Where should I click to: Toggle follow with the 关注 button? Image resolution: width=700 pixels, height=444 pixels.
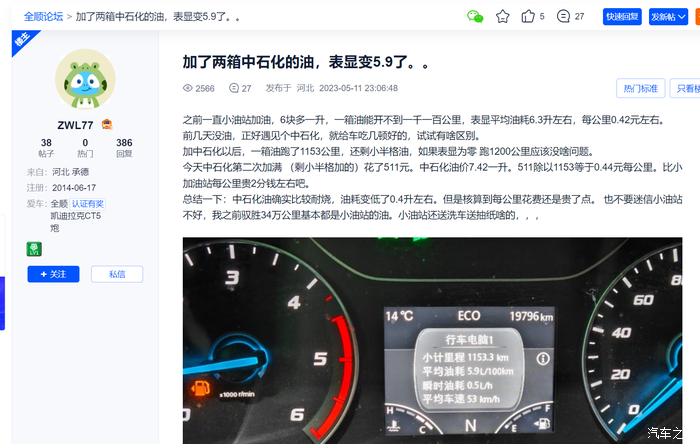(x=54, y=274)
